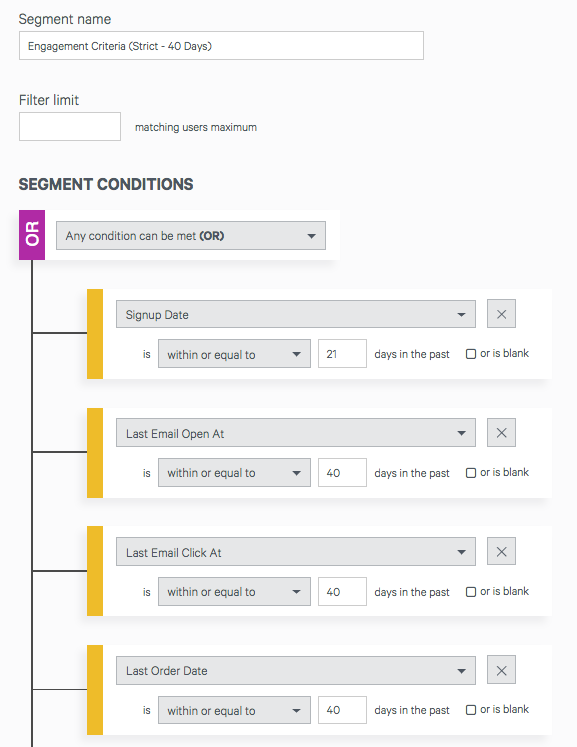The image size is (577, 747).
Task: Open the 'Any condition can be met (OR)' dropdown
Action: (x=191, y=235)
